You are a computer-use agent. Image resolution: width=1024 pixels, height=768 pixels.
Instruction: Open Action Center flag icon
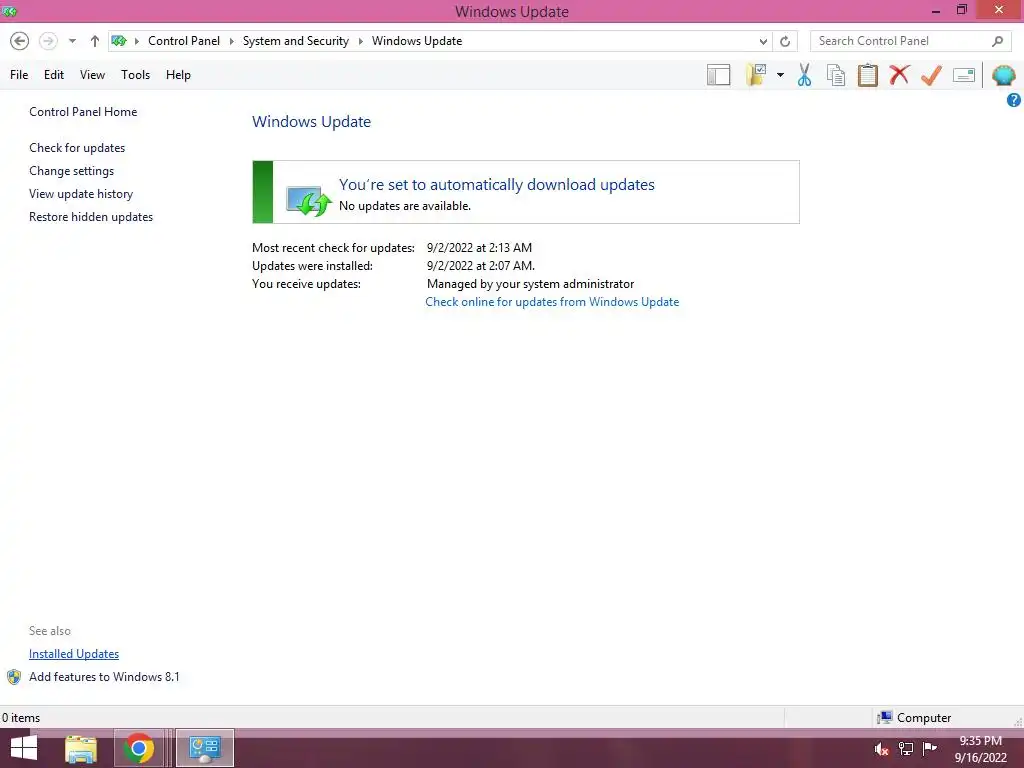point(929,749)
